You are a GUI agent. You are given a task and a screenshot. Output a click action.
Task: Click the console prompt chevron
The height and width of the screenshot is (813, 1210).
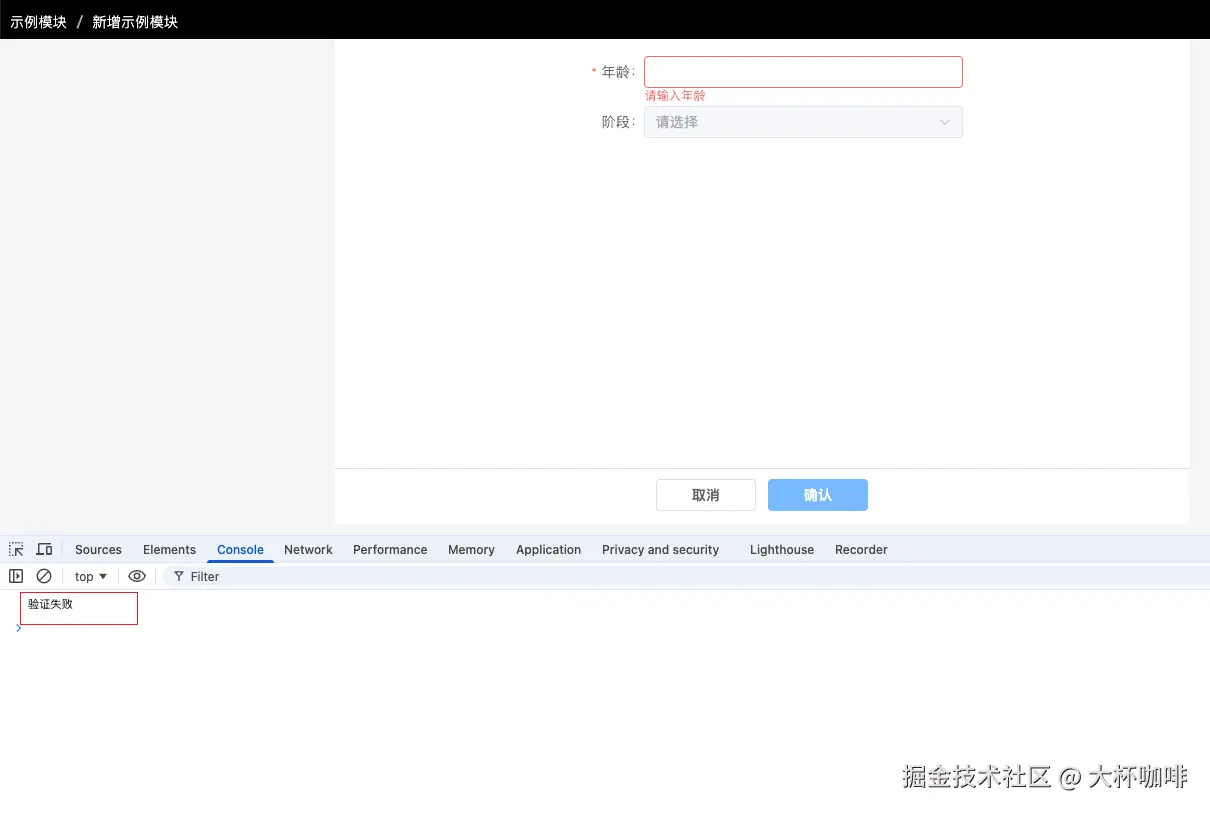point(18,628)
